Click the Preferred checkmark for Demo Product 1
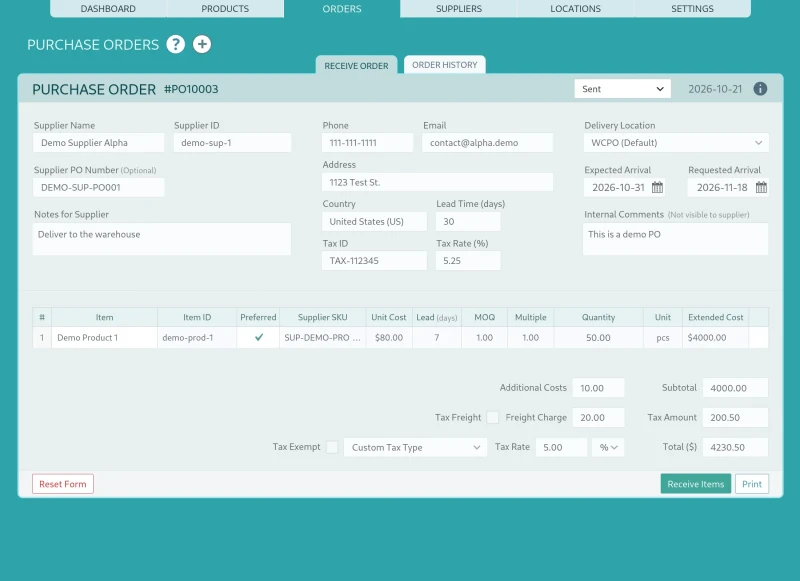 [x=259, y=337]
